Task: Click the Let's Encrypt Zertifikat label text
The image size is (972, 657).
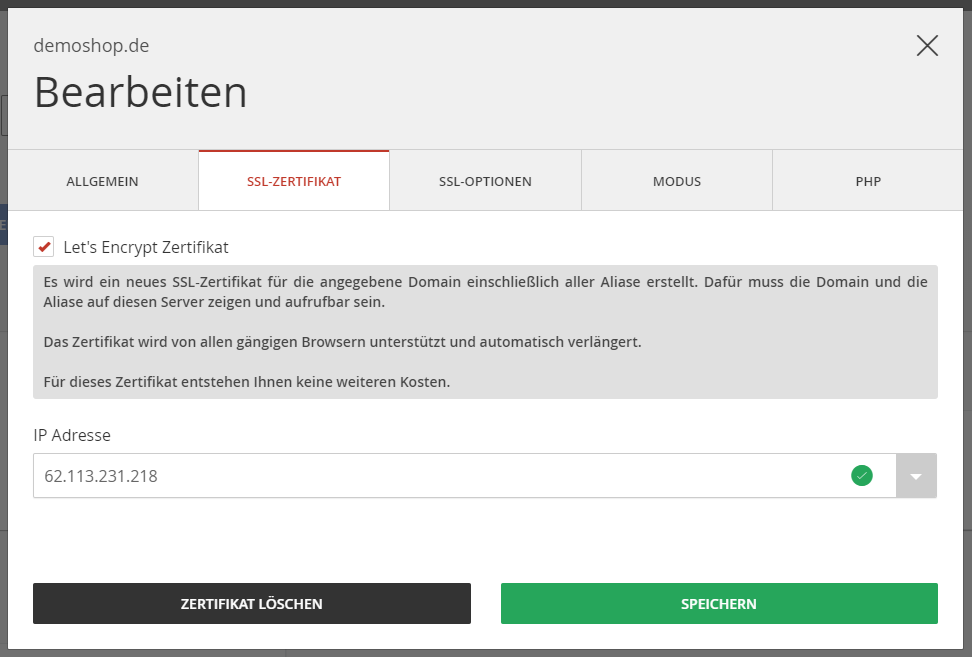Action: (146, 247)
